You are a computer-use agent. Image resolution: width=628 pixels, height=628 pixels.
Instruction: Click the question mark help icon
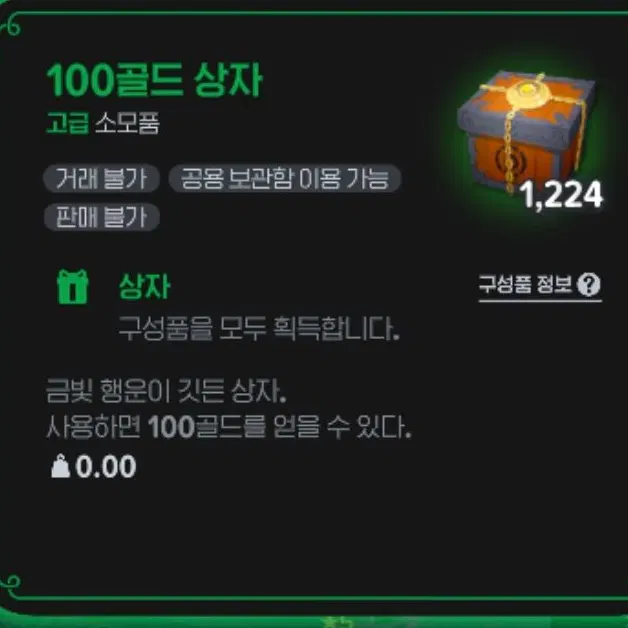point(589,285)
